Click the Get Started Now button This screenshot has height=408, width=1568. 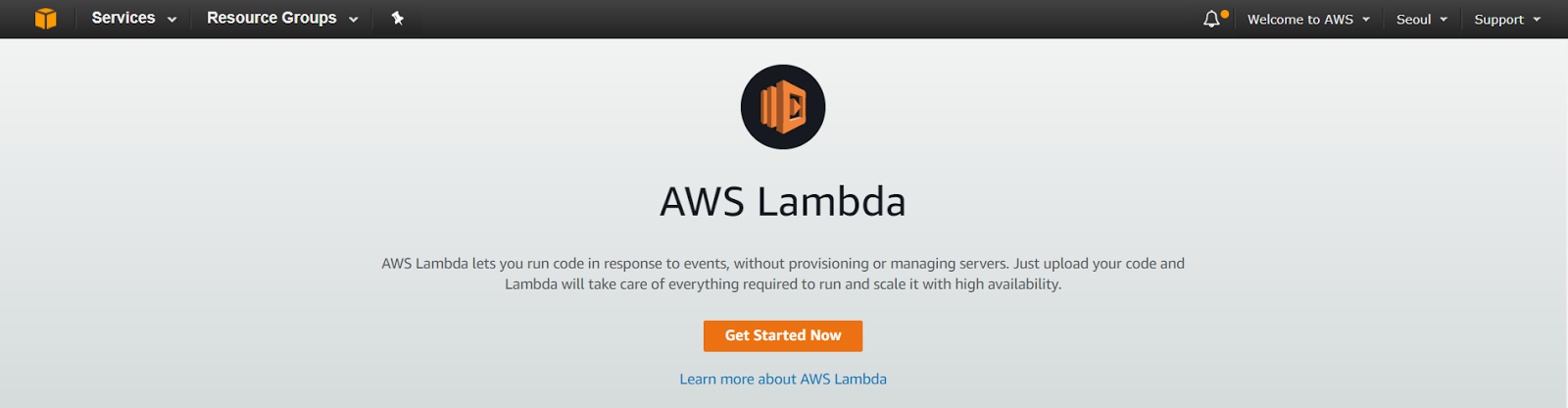tap(783, 335)
